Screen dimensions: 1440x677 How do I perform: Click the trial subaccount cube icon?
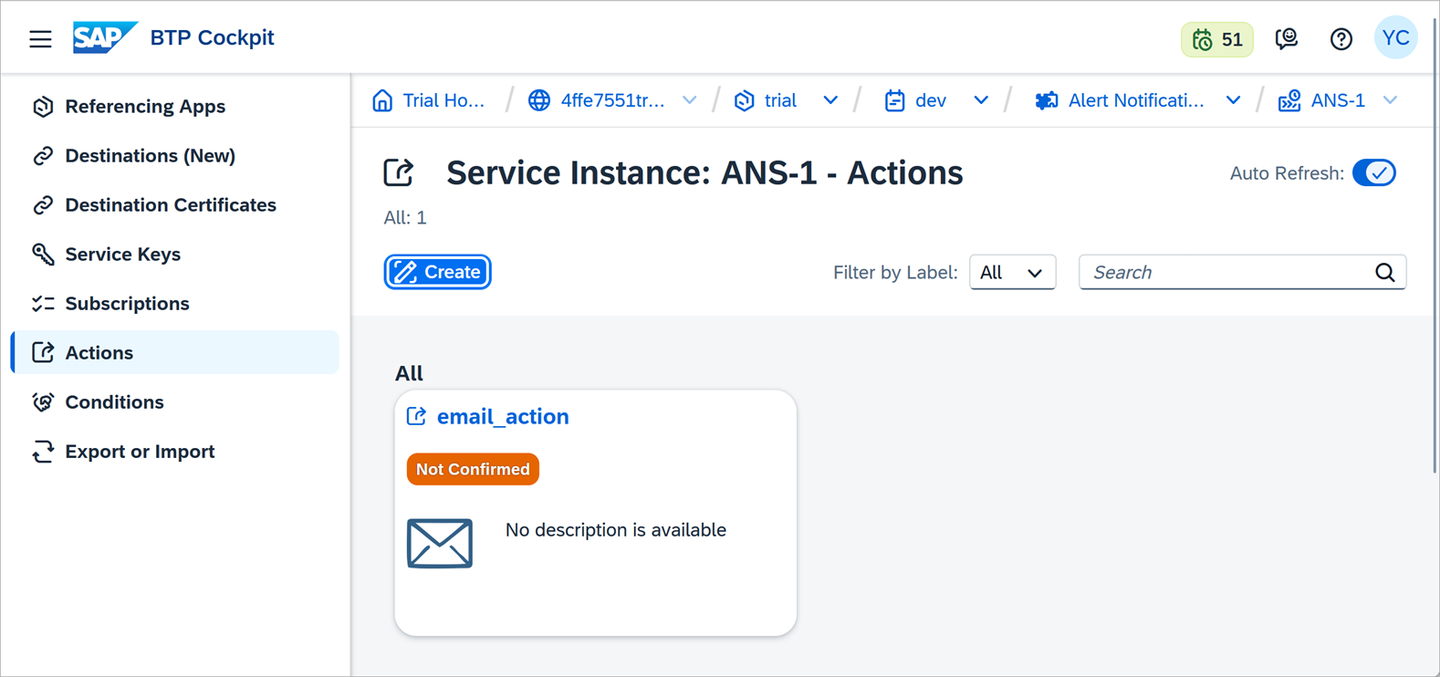click(744, 100)
